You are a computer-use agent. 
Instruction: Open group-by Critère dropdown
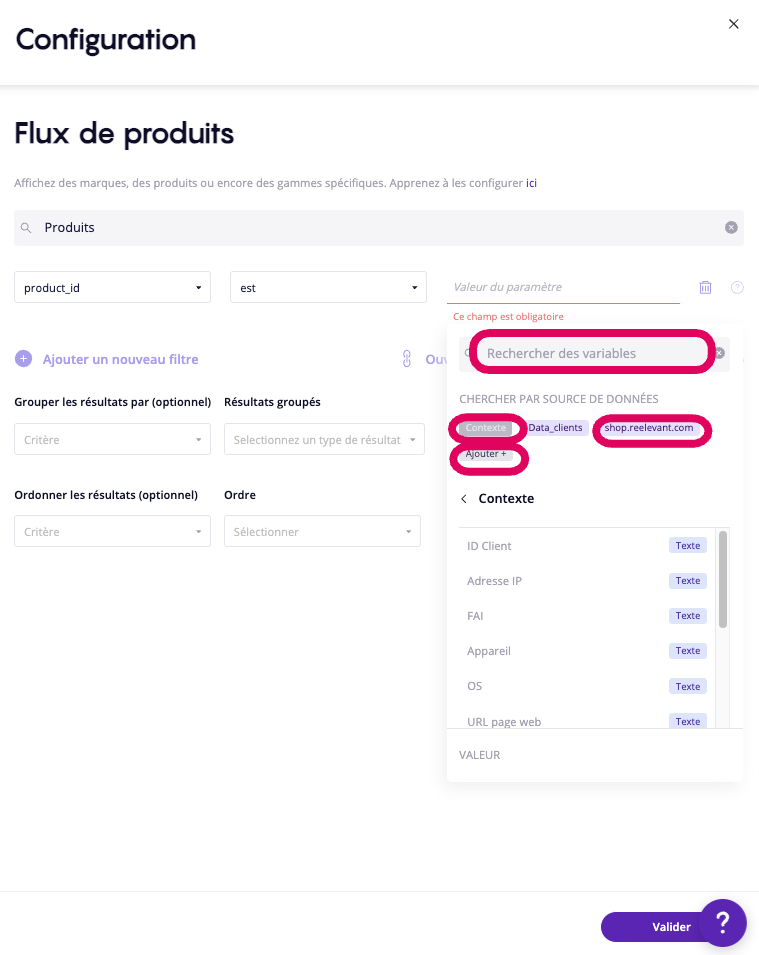click(112, 440)
